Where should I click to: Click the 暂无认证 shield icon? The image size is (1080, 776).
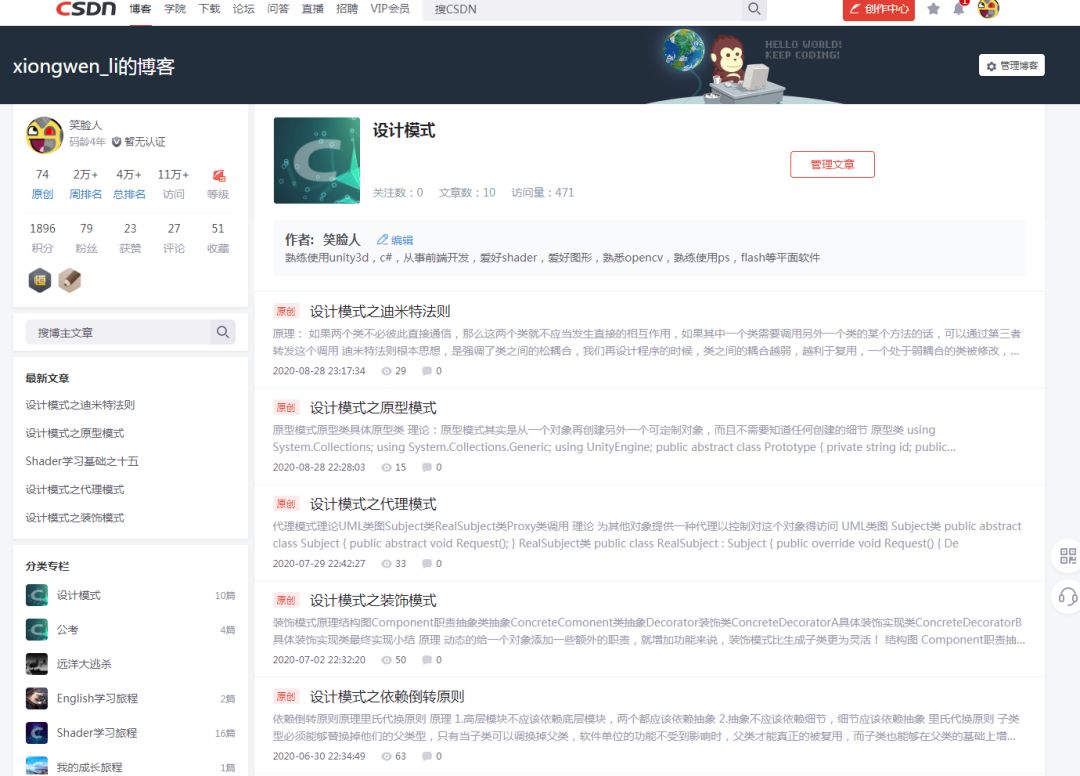pyautogui.click(x=116, y=142)
